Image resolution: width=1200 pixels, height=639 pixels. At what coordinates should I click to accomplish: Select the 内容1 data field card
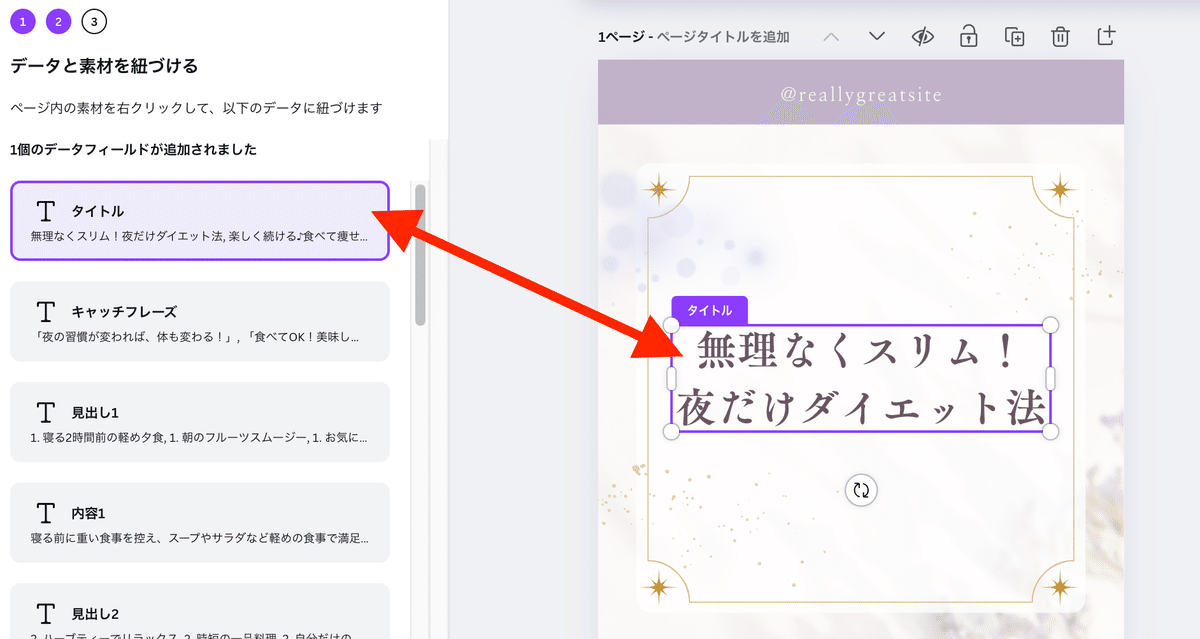click(x=200, y=522)
